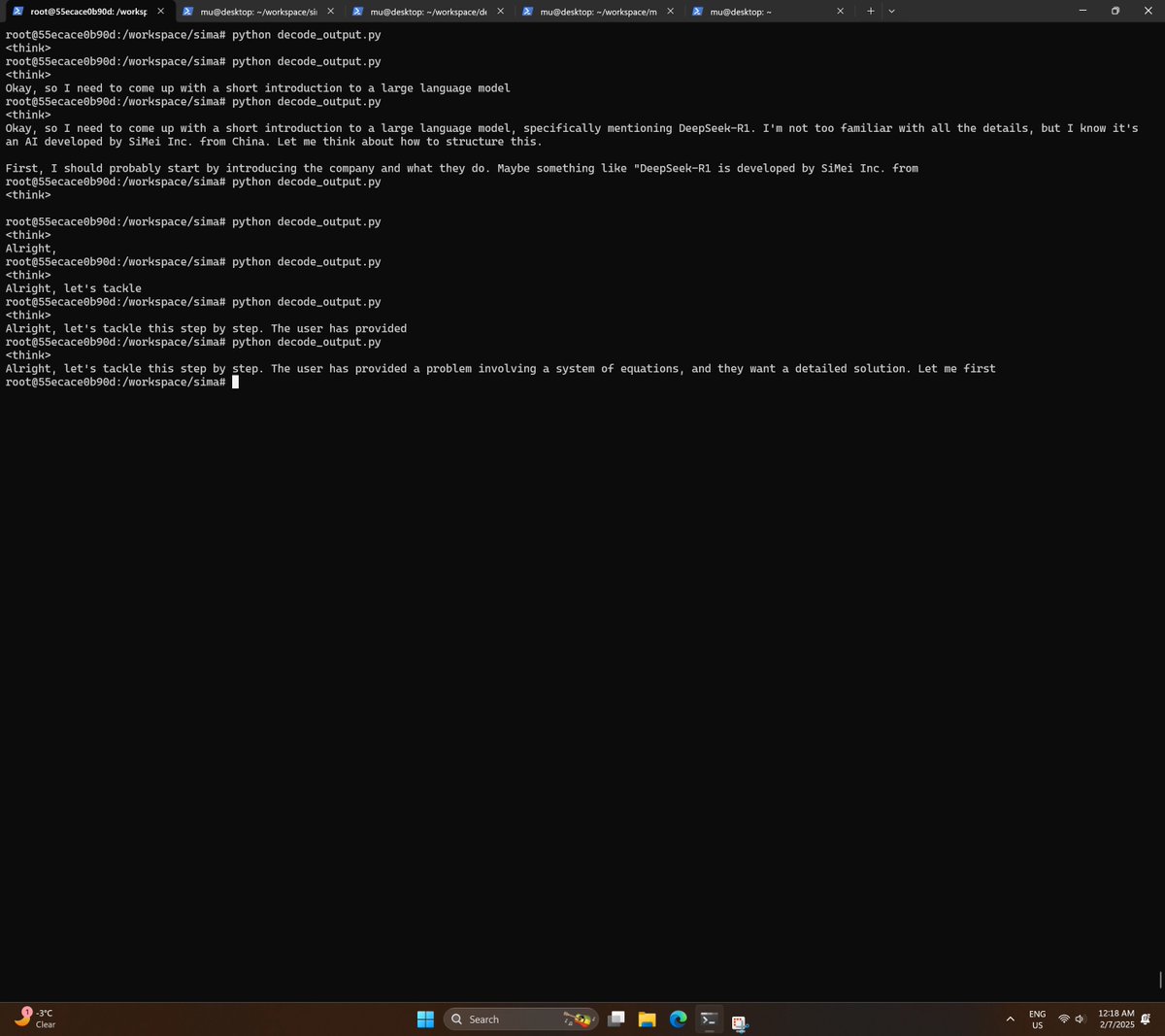1165x1036 pixels.
Task: Open Task View on the taskbar
Action: click(616, 1019)
